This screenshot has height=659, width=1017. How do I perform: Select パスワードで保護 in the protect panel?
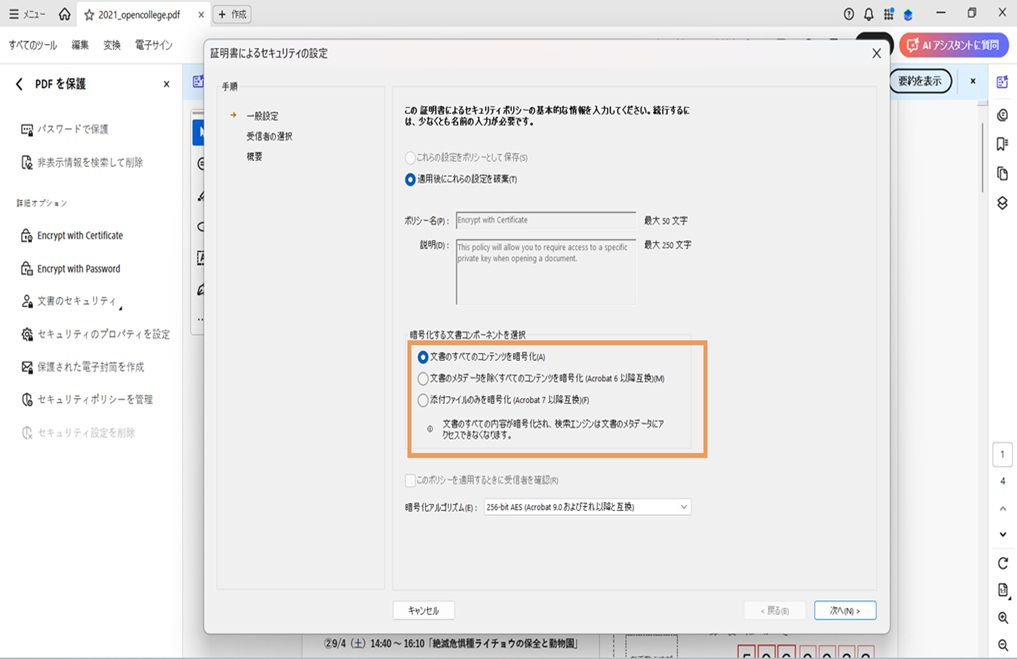point(75,128)
